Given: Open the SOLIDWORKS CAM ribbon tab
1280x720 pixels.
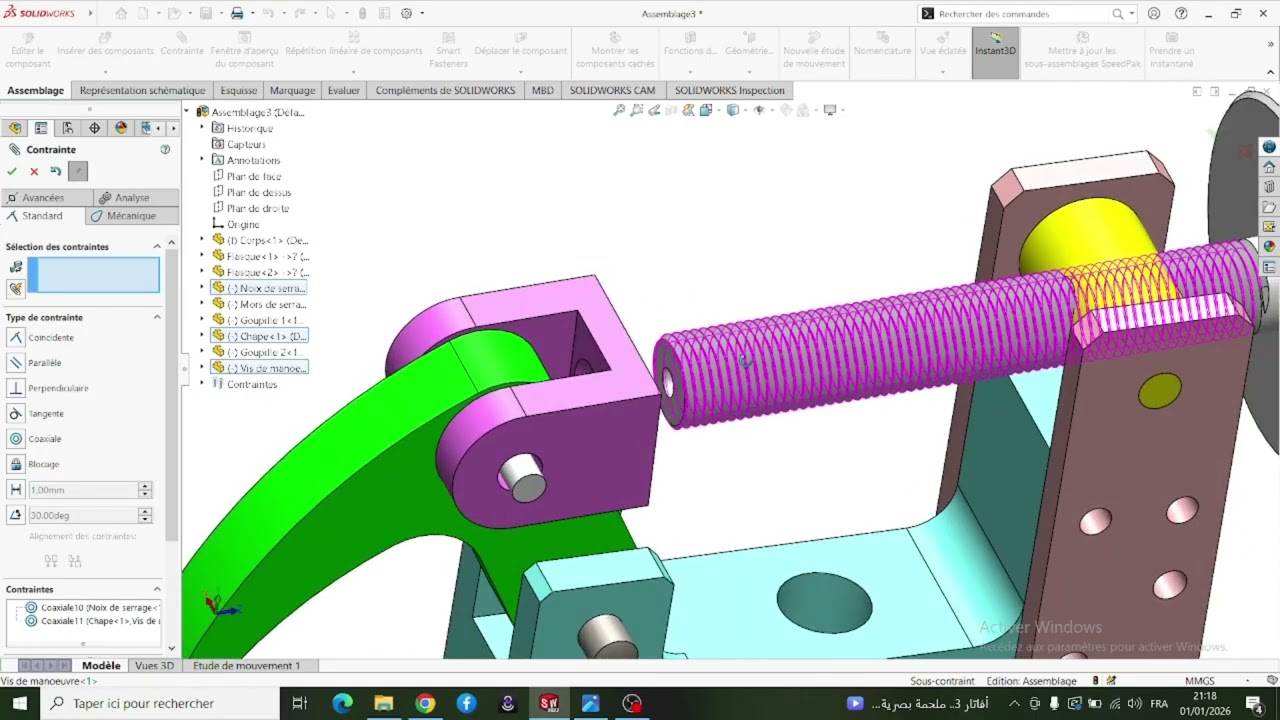Looking at the screenshot, I should (x=612, y=90).
